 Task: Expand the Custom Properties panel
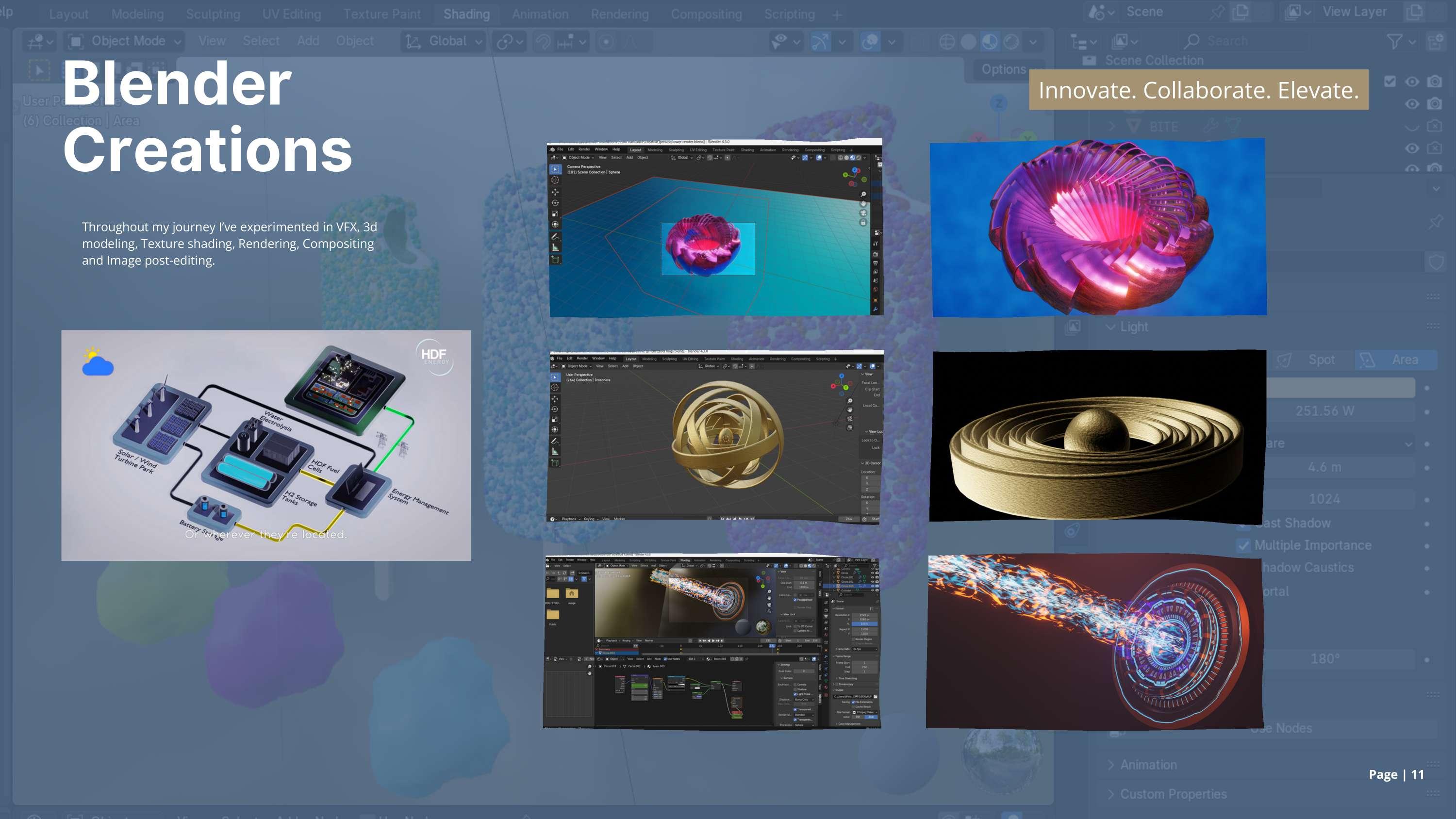(1173, 794)
